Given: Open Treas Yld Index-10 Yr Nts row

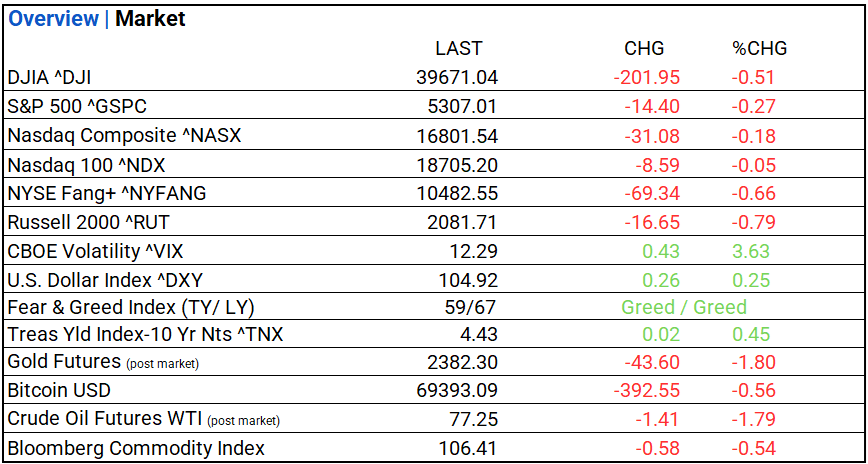Looking at the screenshot, I should 145,334.
